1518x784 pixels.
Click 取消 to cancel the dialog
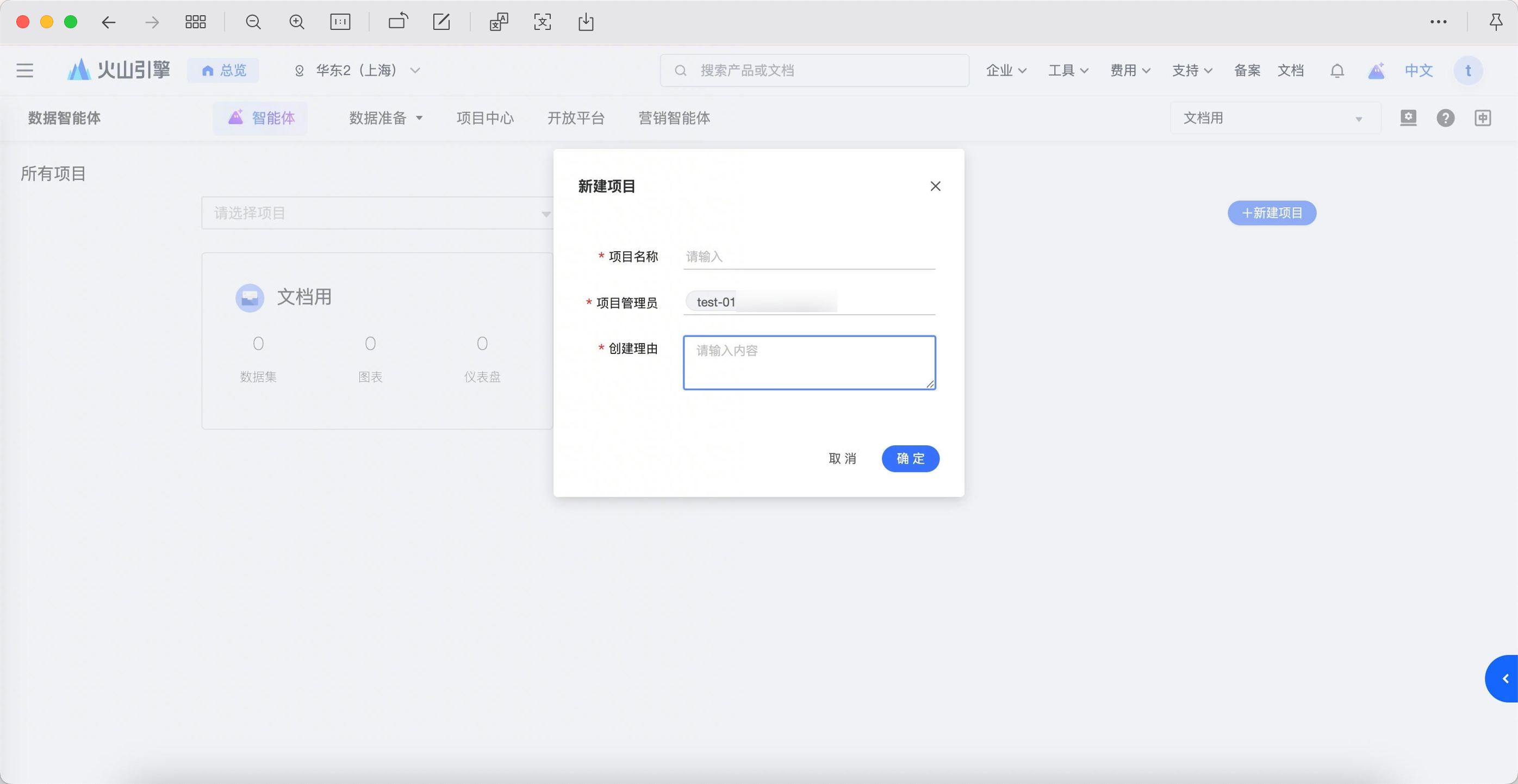pos(842,459)
